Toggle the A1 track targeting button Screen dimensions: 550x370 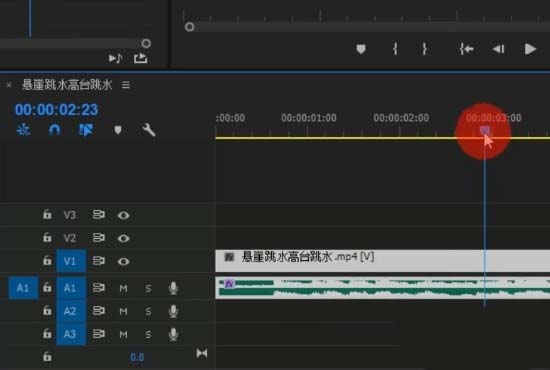tap(71, 288)
